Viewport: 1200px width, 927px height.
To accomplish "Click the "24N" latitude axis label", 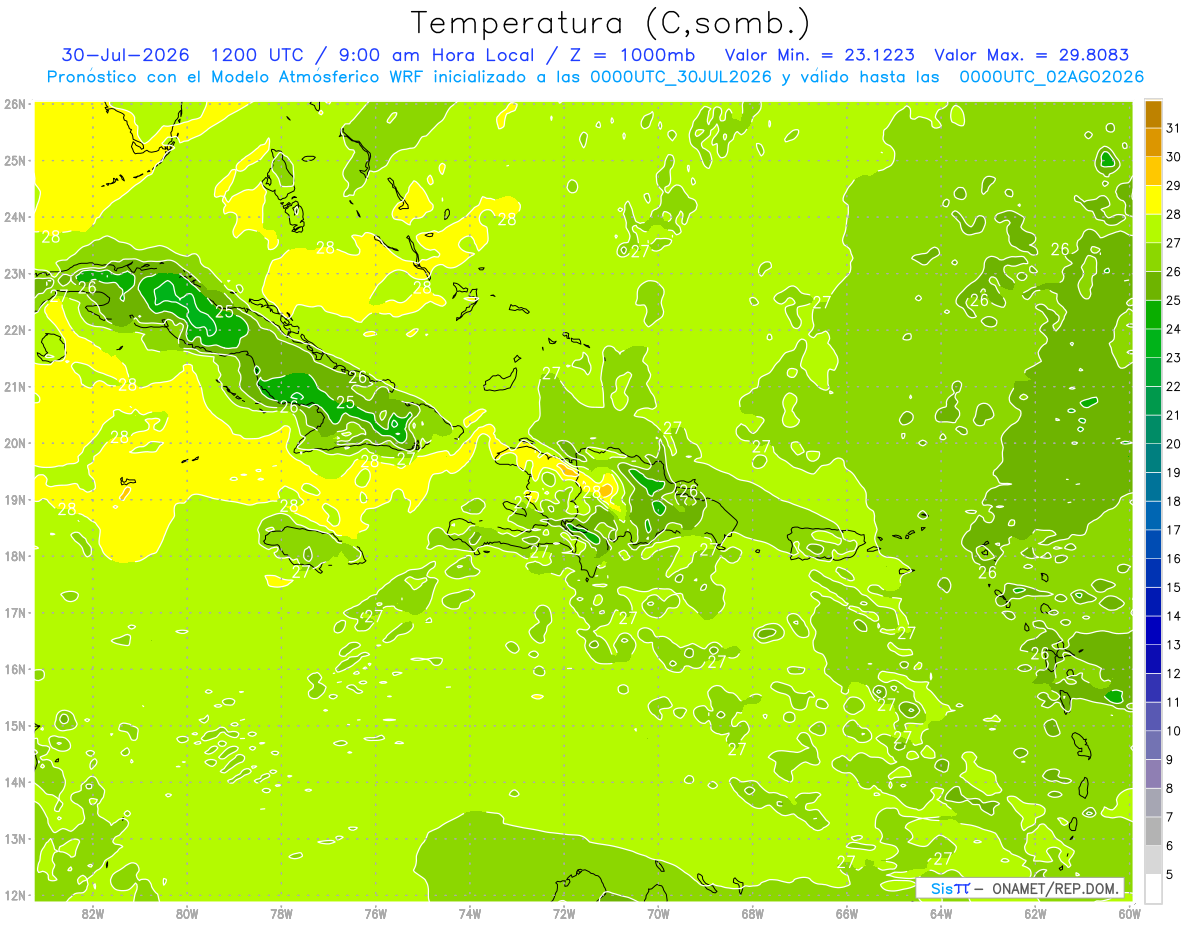I will (15, 217).
